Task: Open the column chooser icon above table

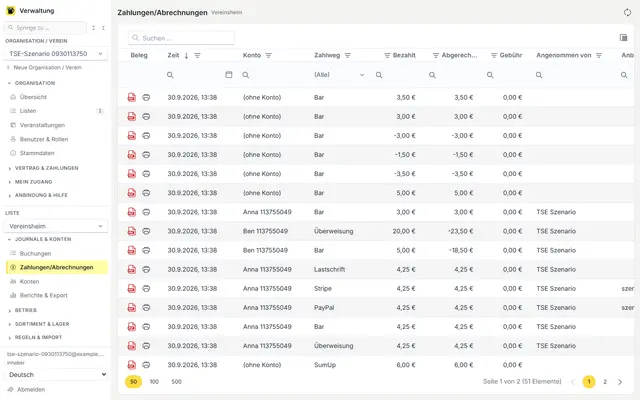Action: coord(623,38)
